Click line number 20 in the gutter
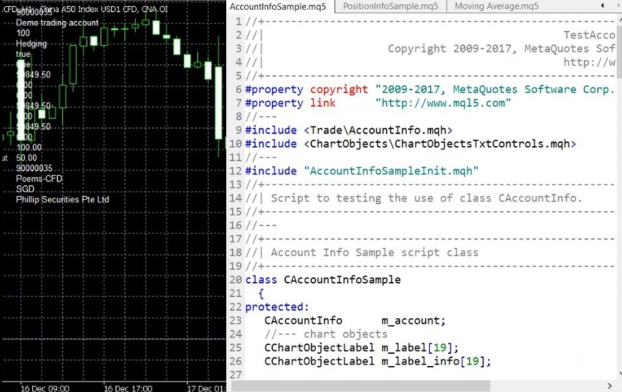Image resolution: width=622 pixels, height=392 pixels. [x=236, y=280]
